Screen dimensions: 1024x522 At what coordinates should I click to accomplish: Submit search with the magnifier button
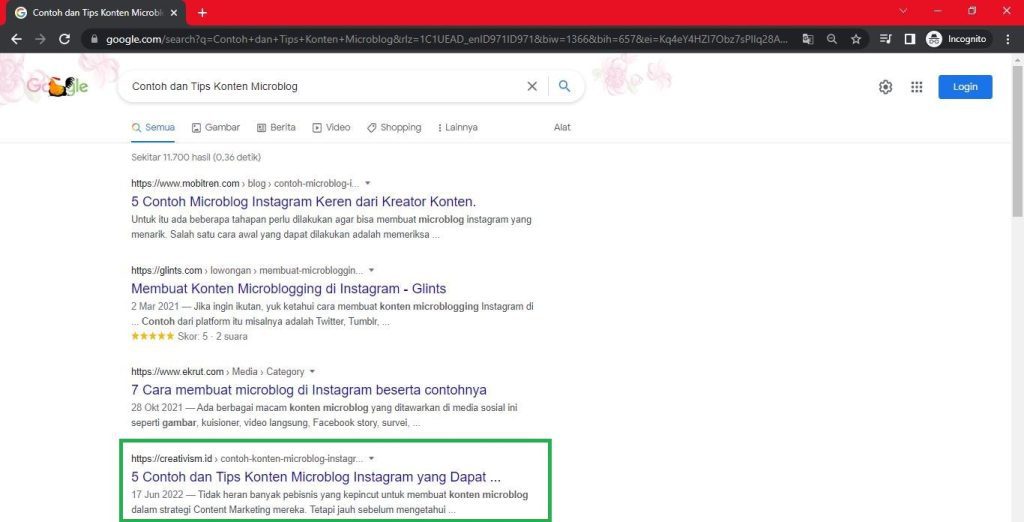pos(565,86)
